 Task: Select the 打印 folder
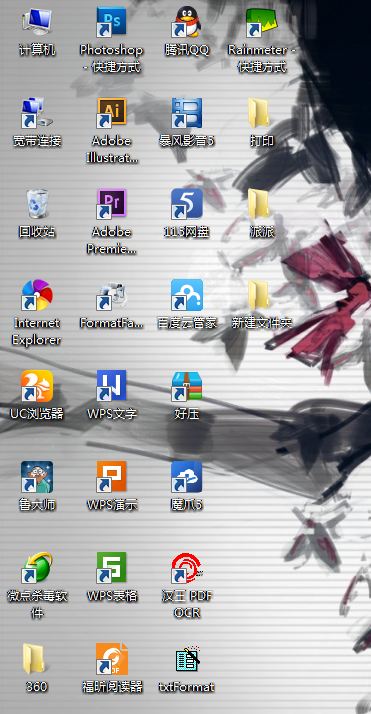[x=259, y=113]
